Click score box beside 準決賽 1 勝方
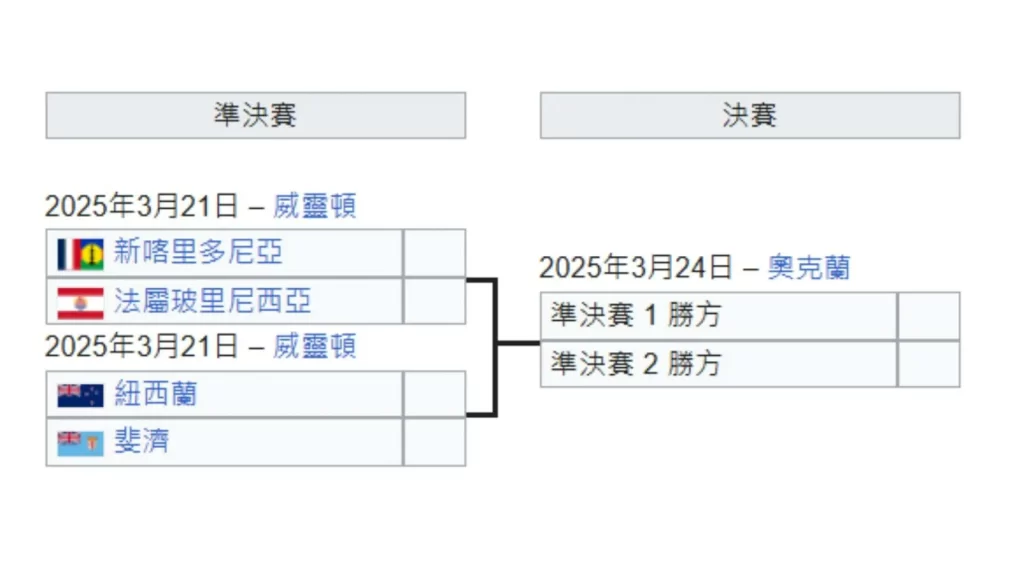 (928, 316)
